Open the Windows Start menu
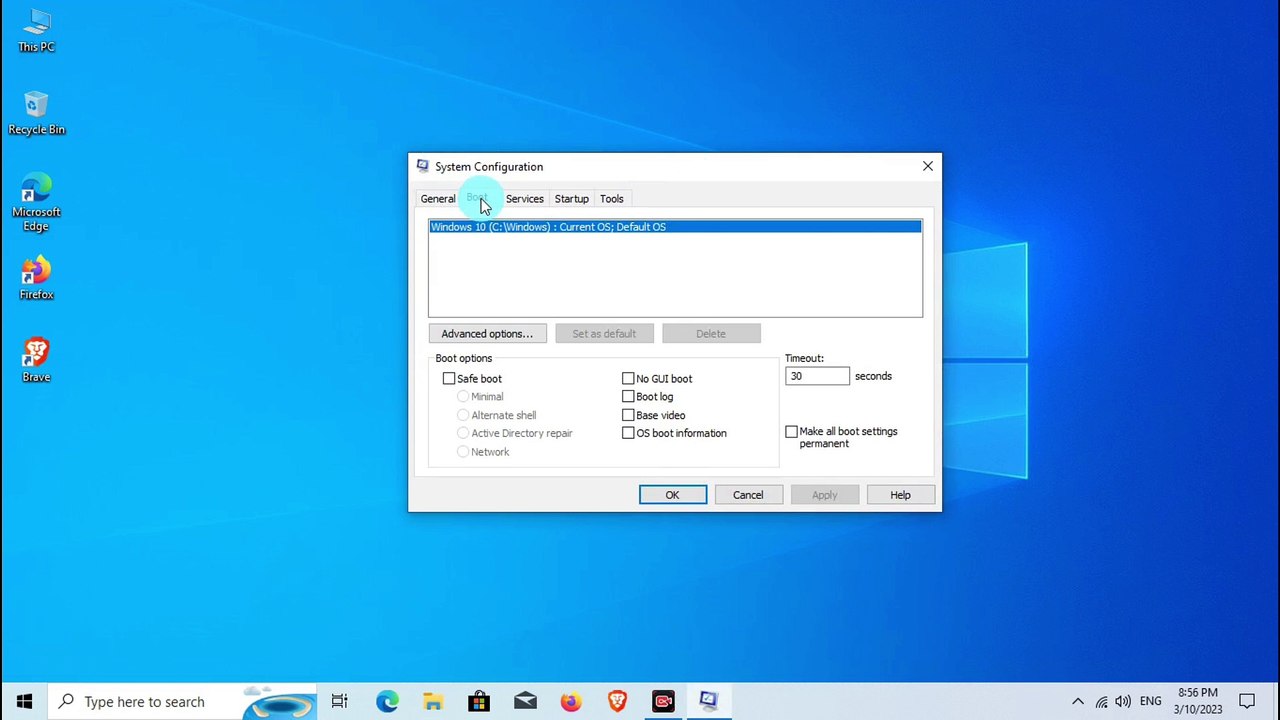The image size is (1280, 720). tap(24, 701)
